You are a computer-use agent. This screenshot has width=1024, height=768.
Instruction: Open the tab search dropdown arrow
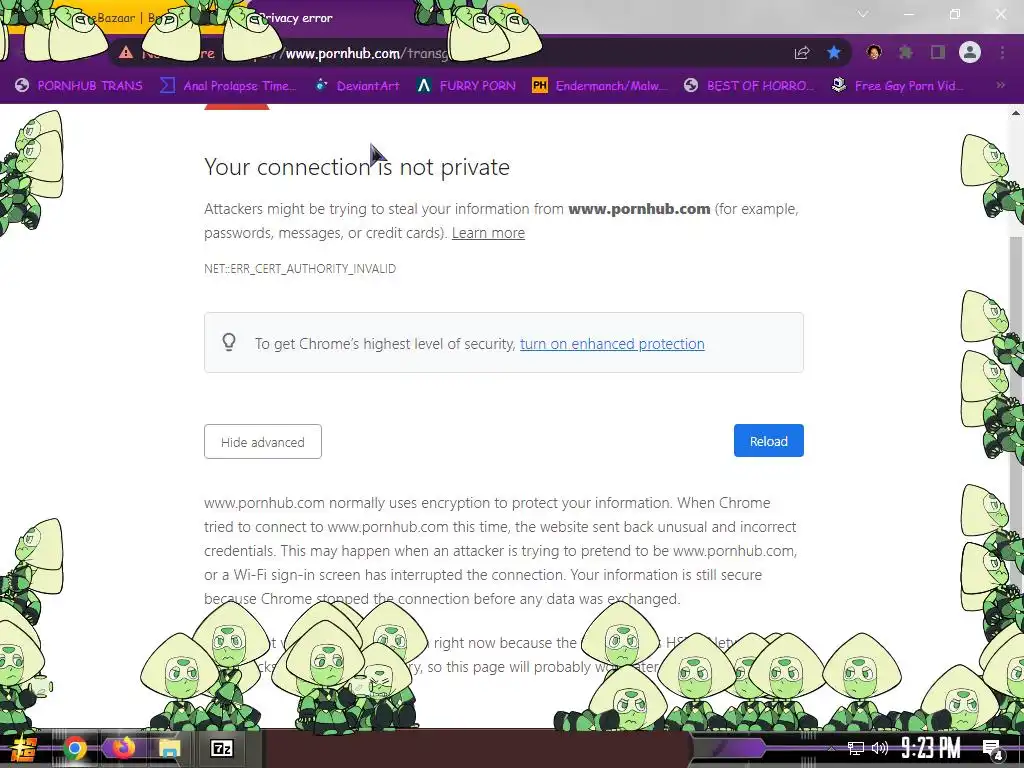pos(863,14)
